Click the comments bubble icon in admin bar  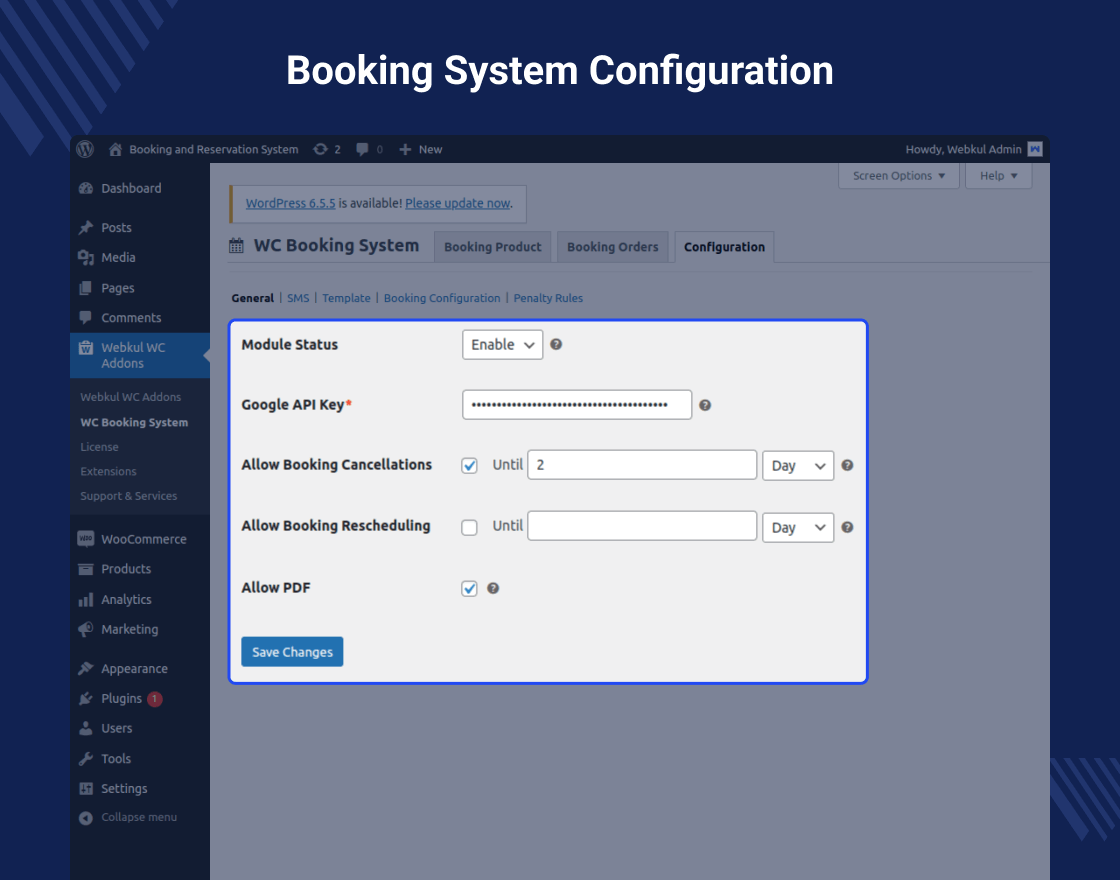pyautogui.click(x=362, y=149)
